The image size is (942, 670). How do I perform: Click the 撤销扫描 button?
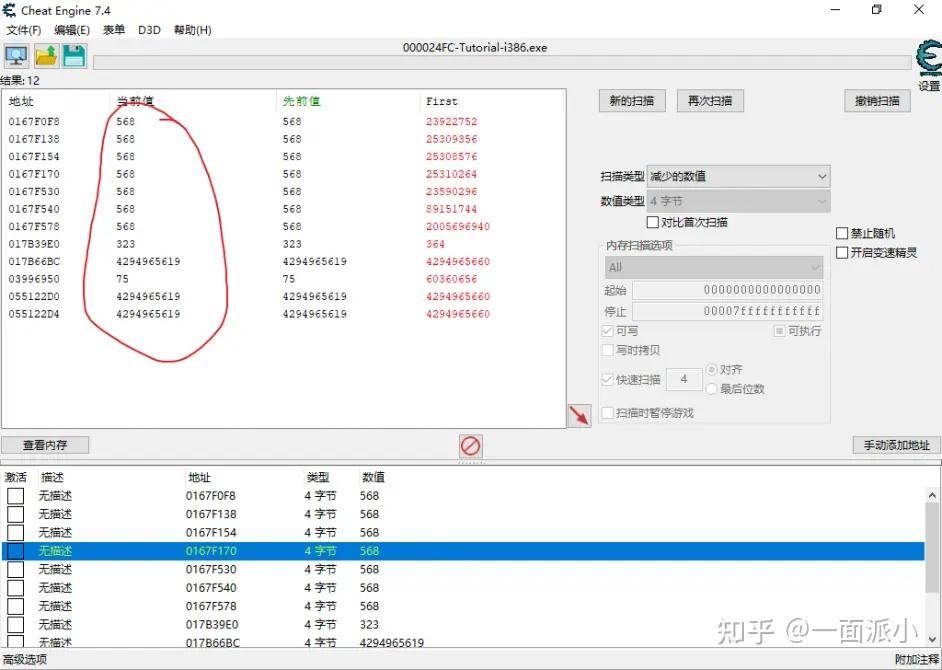pos(877,101)
